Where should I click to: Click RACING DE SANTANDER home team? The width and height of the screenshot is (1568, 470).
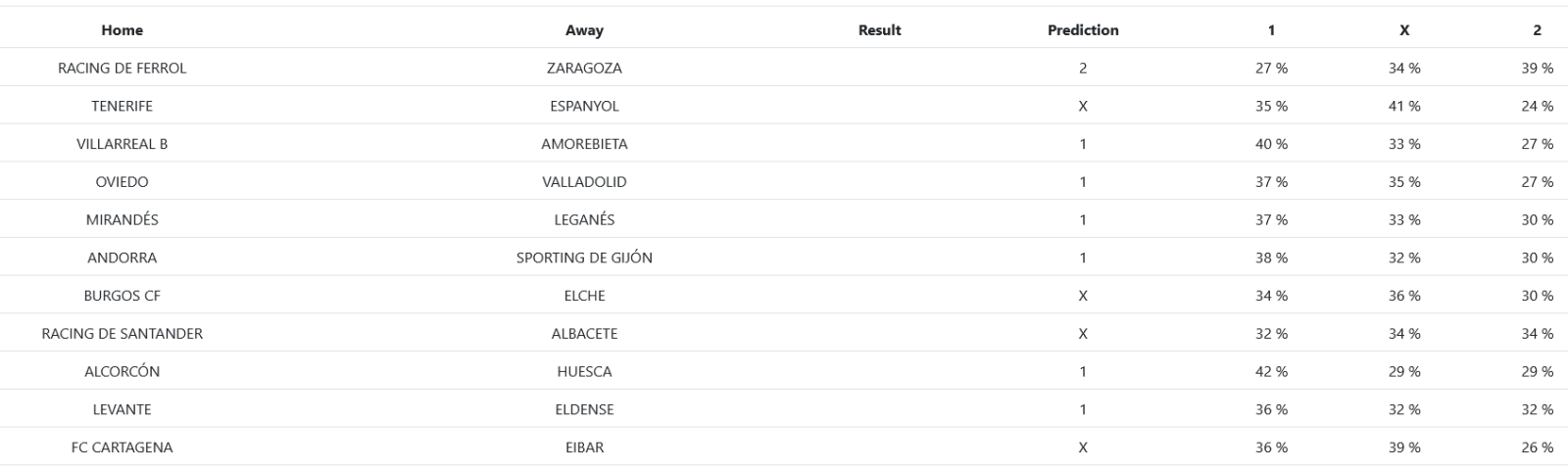pyautogui.click(x=122, y=334)
